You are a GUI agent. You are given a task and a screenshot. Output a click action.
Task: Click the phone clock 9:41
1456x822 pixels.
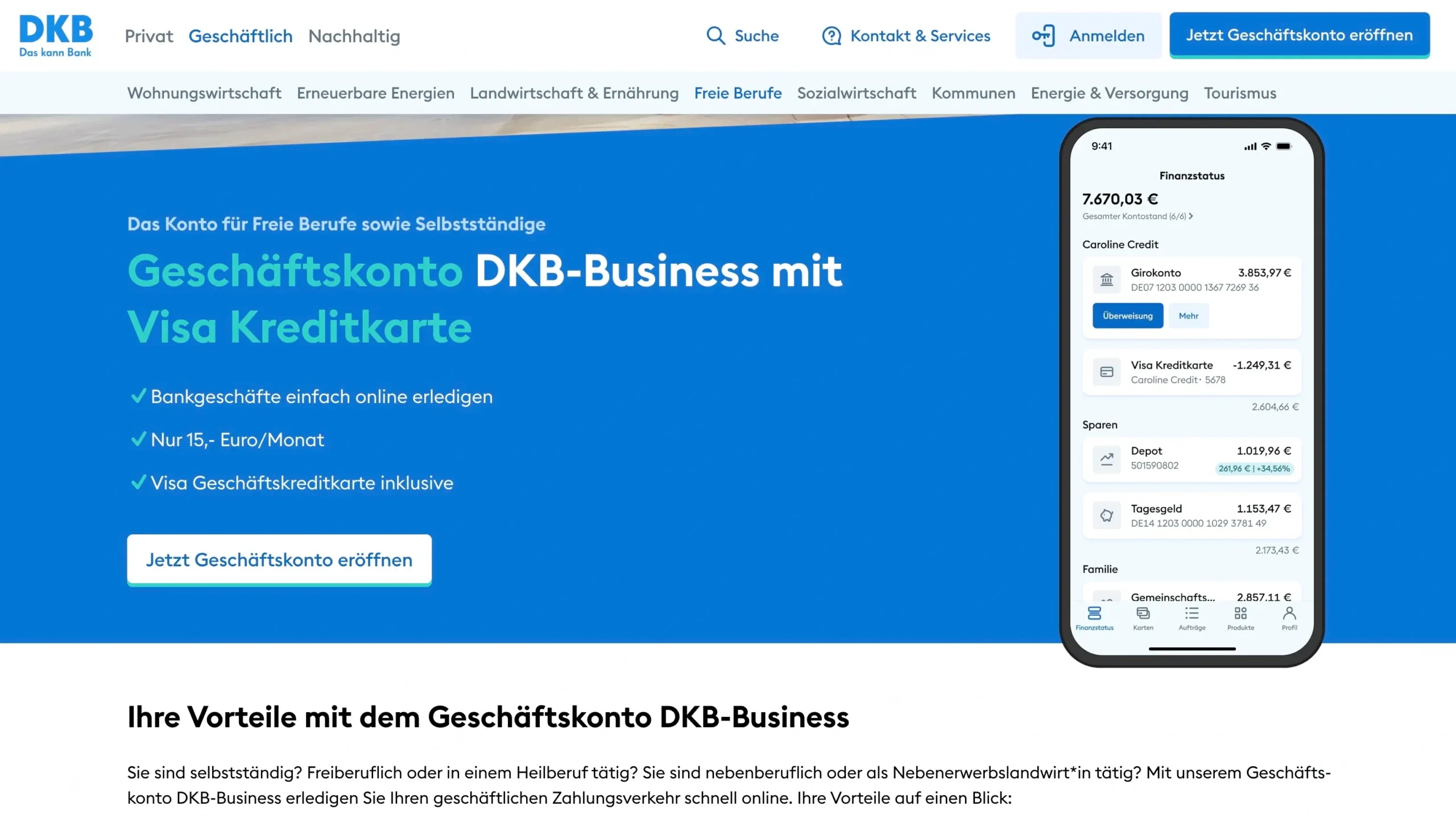click(1101, 146)
